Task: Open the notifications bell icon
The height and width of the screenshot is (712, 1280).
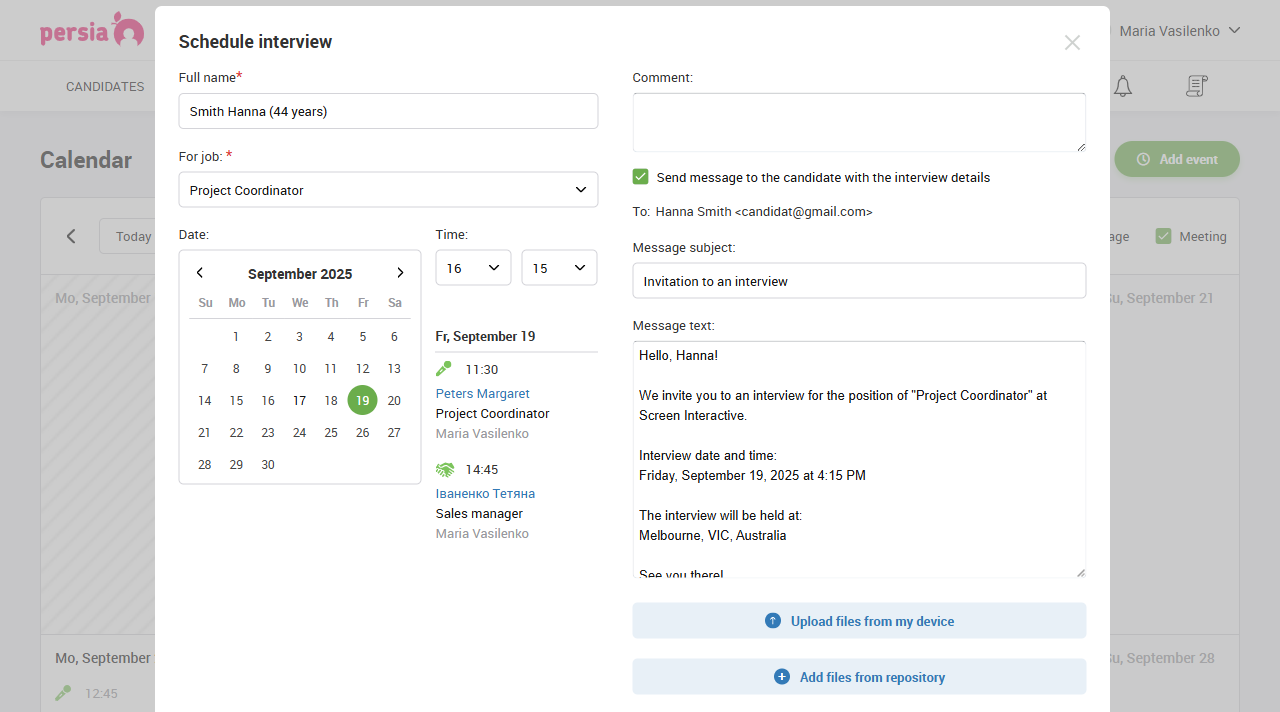Action: [x=1122, y=86]
